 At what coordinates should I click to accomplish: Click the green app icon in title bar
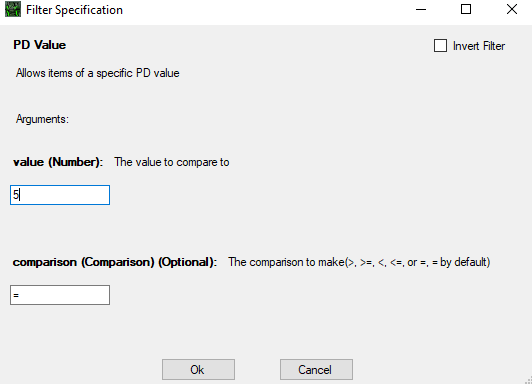click(x=13, y=9)
